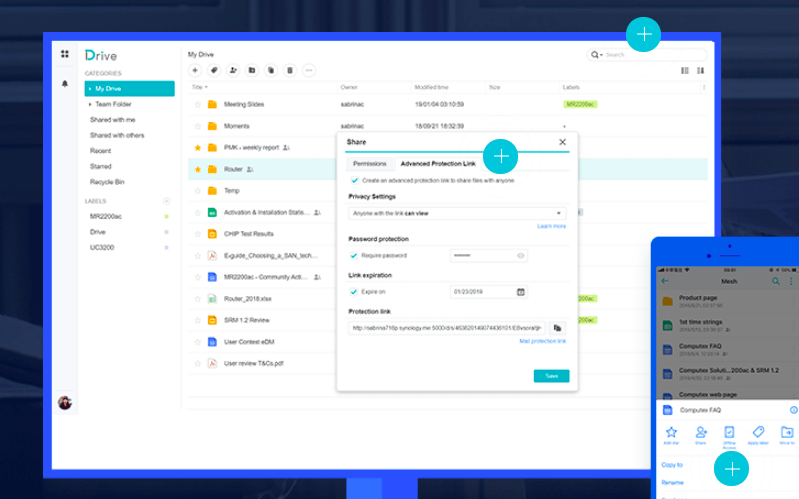Image resolution: width=799 pixels, height=499 pixels.
Task: Click the label tag toolbar icon
Action: tap(214, 70)
